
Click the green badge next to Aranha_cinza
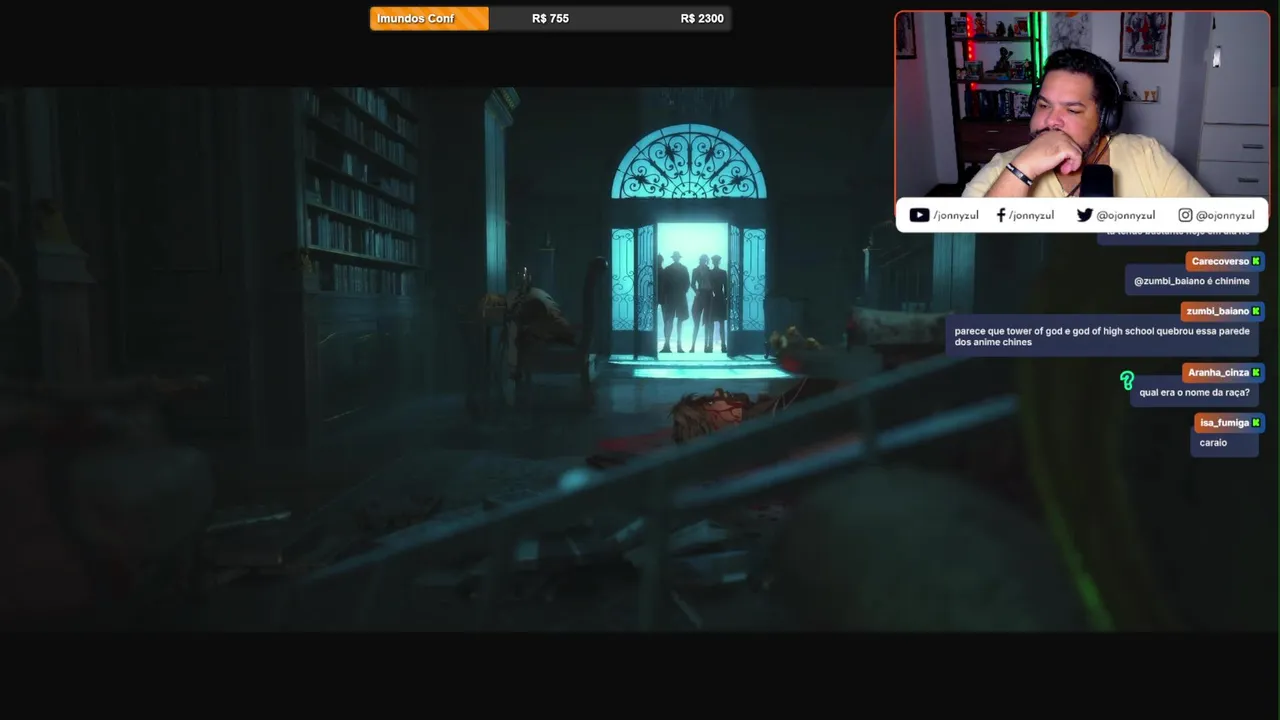click(x=1256, y=372)
